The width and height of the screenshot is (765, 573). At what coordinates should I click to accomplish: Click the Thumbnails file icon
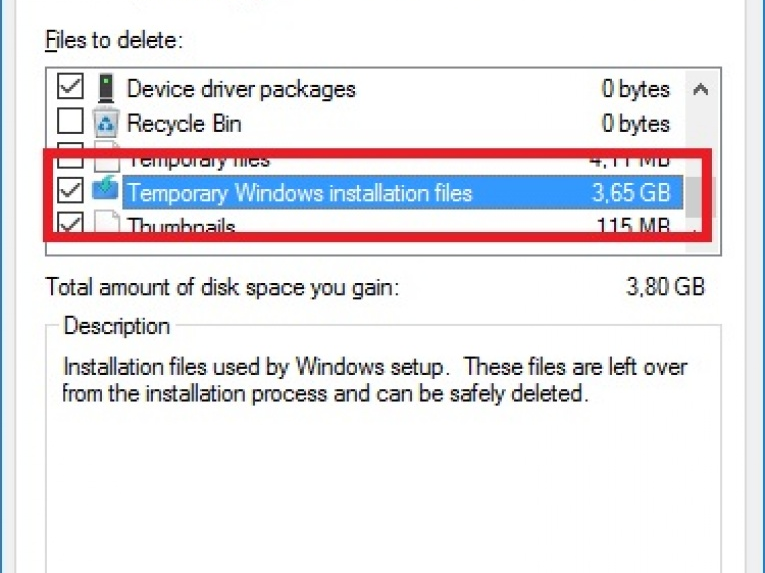[105, 225]
